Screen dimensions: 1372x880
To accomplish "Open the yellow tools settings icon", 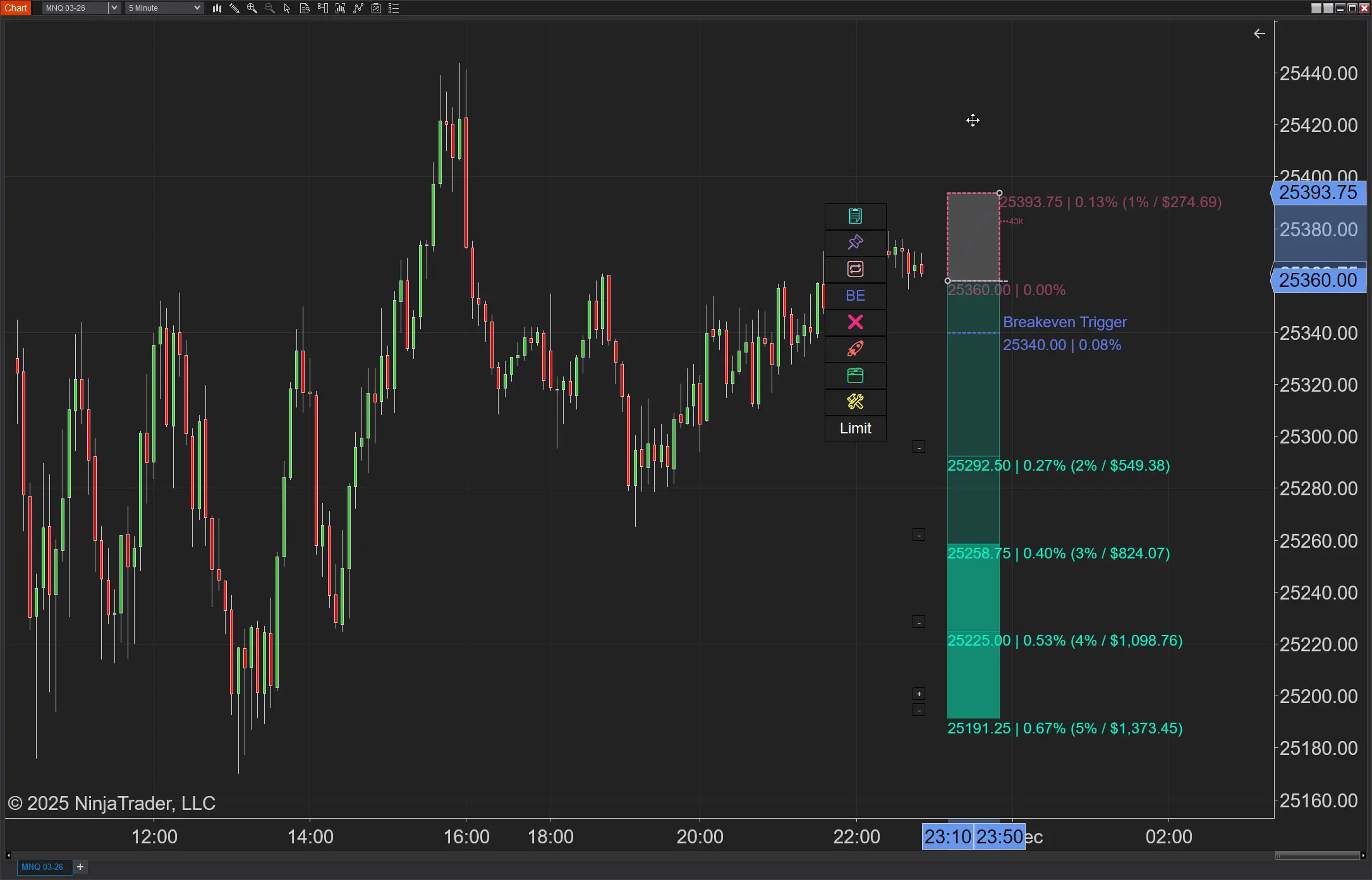I will point(855,402).
